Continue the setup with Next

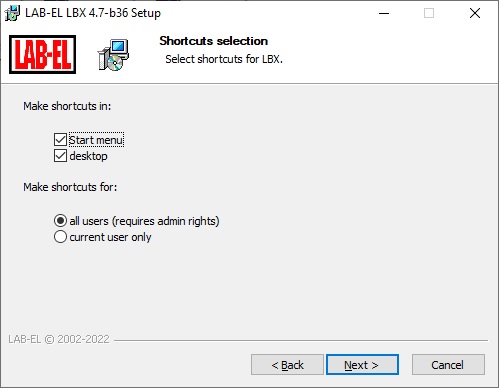pyautogui.click(x=362, y=365)
